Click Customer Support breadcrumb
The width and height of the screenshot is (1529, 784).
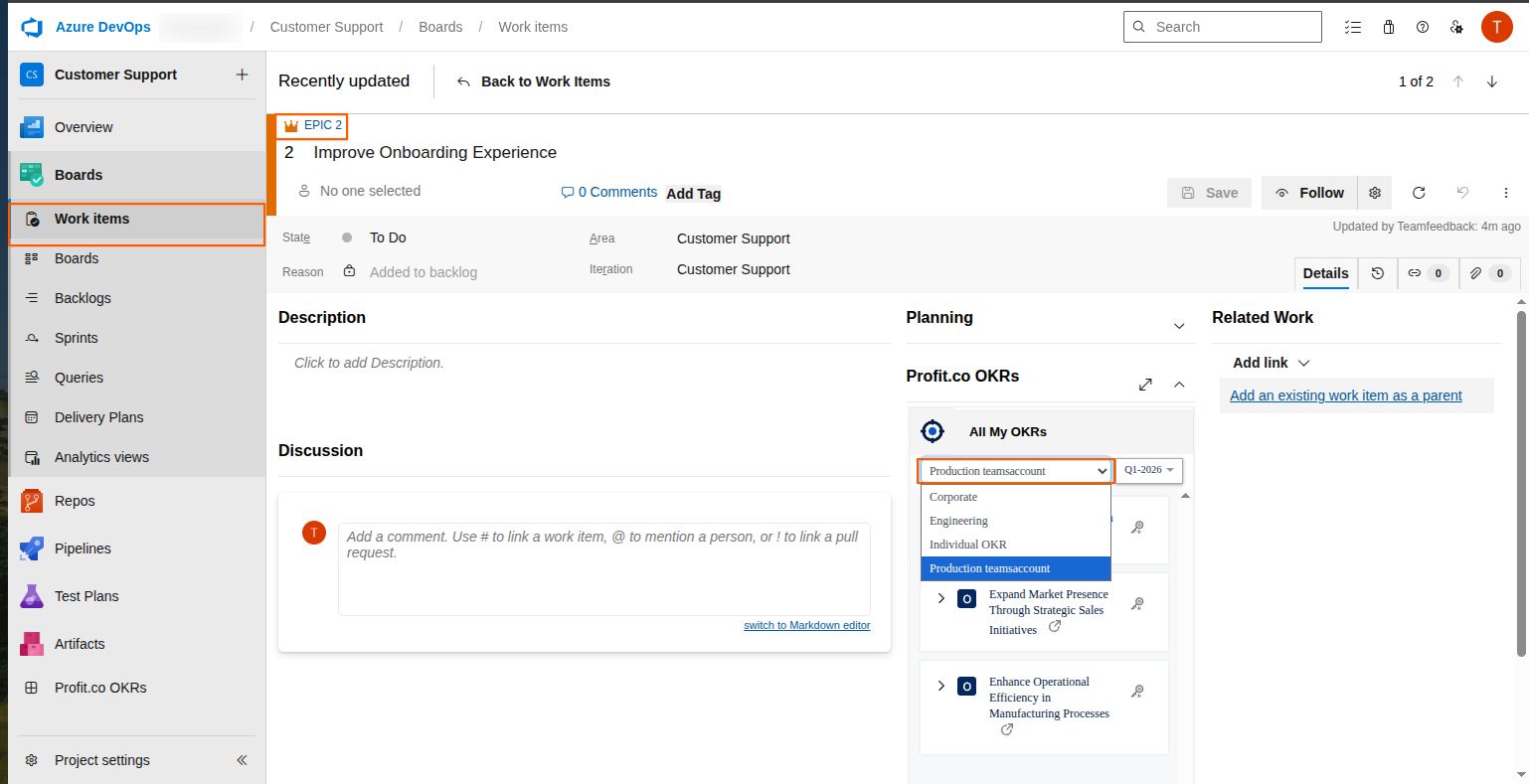point(326,27)
